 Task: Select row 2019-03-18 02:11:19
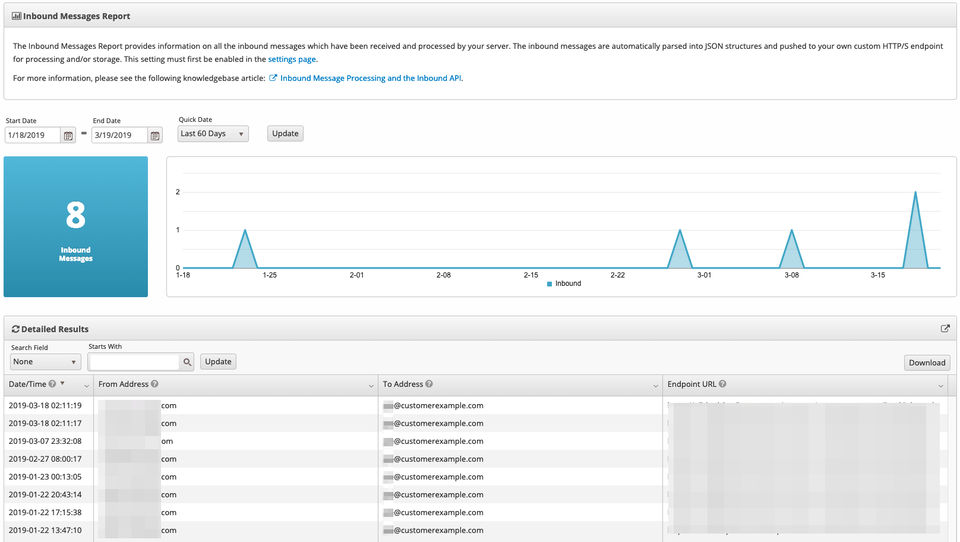point(476,405)
